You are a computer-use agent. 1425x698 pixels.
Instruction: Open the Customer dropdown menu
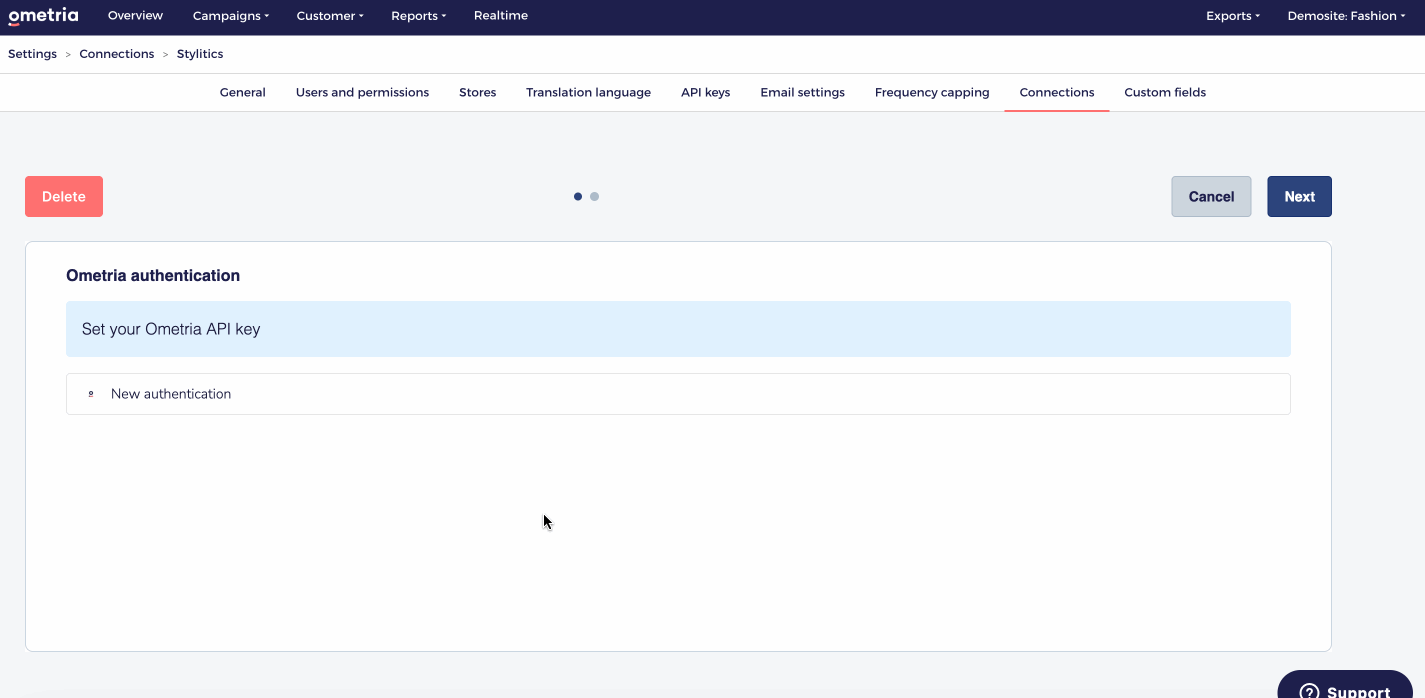[330, 16]
